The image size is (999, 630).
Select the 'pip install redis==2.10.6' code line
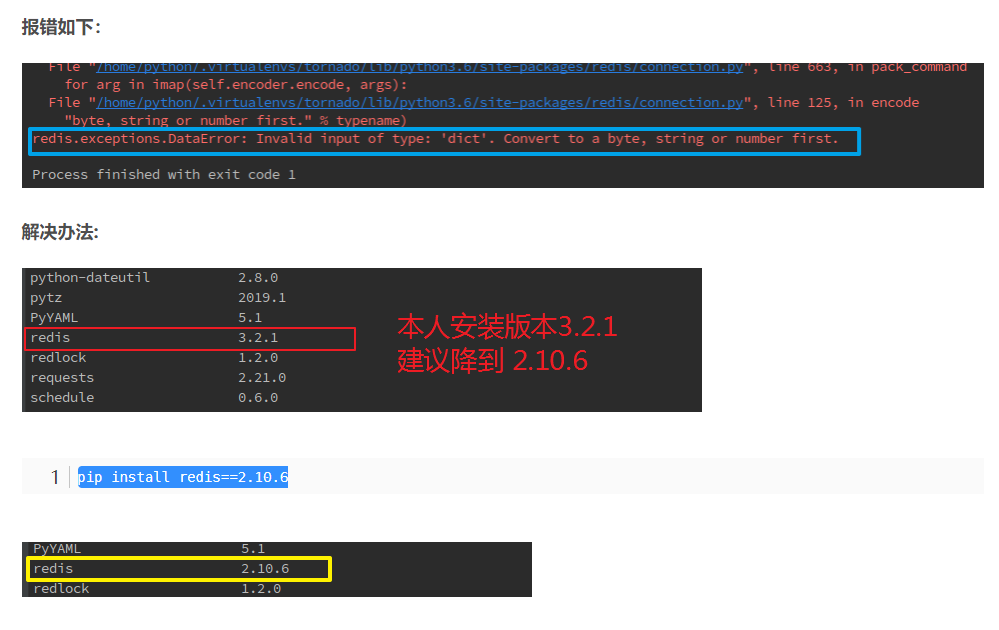pyautogui.click(x=183, y=476)
